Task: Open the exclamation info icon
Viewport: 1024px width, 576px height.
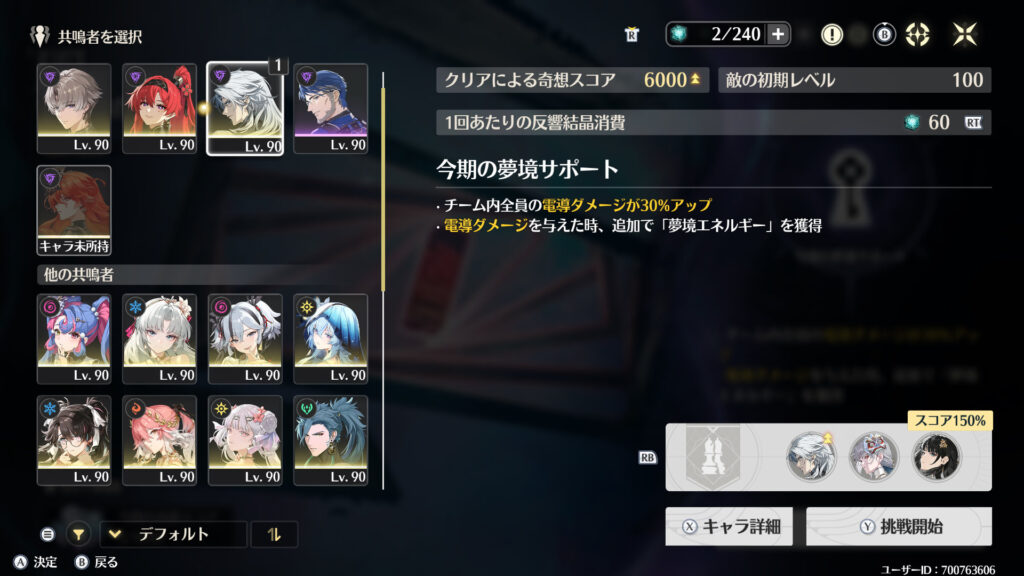Action: pos(831,34)
